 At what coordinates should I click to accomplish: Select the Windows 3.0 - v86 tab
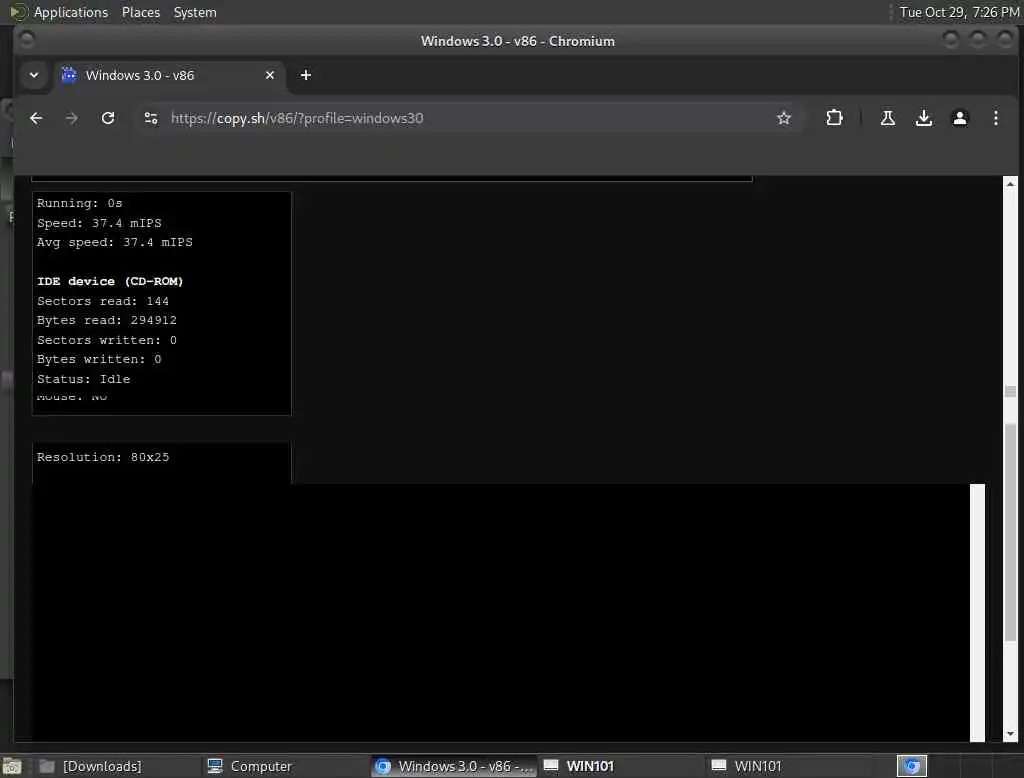tap(168, 75)
